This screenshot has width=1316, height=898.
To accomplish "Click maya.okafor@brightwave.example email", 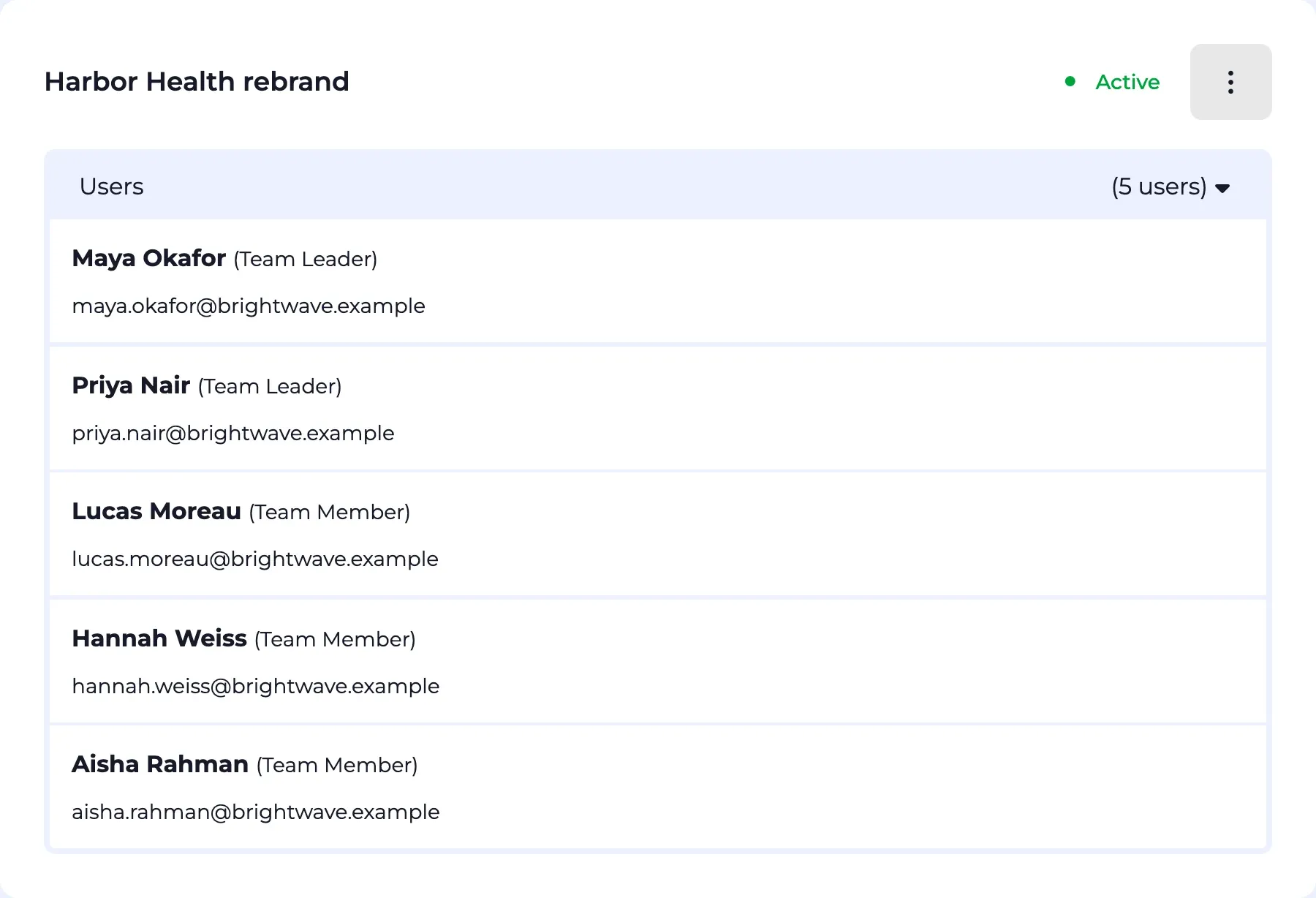I will pyautogui.click(x=249, y=306).
